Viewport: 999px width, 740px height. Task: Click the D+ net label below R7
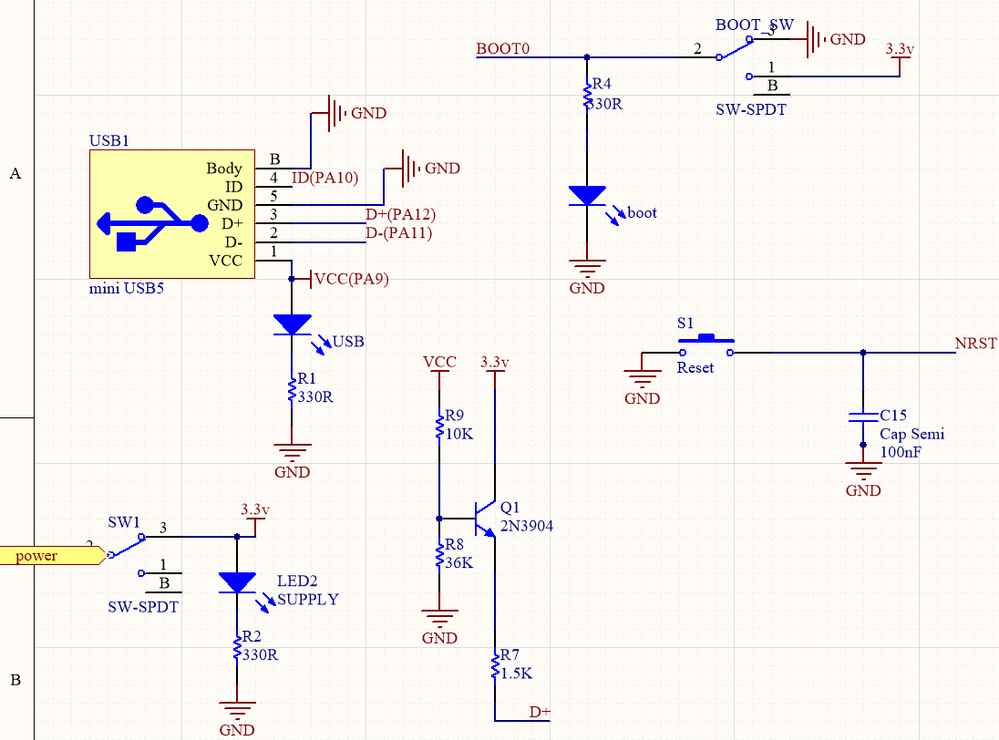540,713
